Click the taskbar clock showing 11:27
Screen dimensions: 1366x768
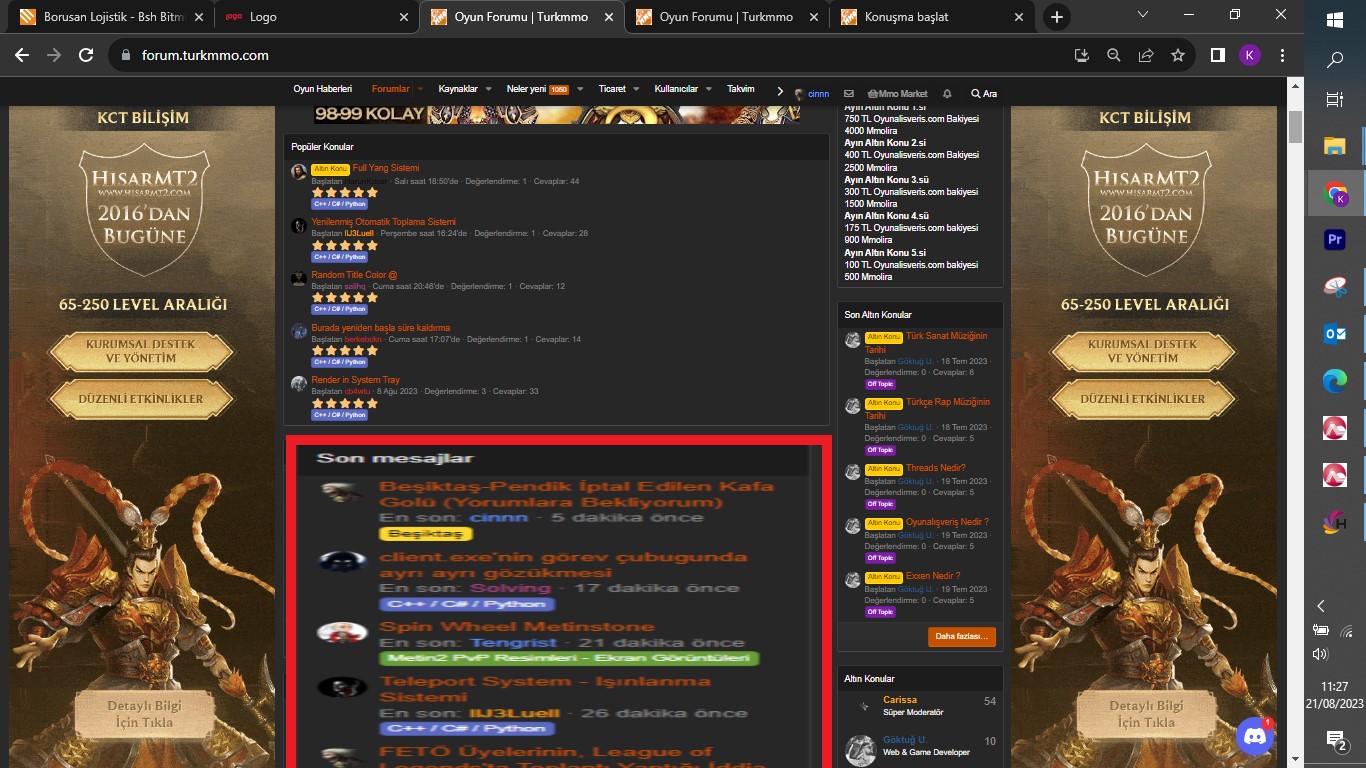pos(1335,695)
